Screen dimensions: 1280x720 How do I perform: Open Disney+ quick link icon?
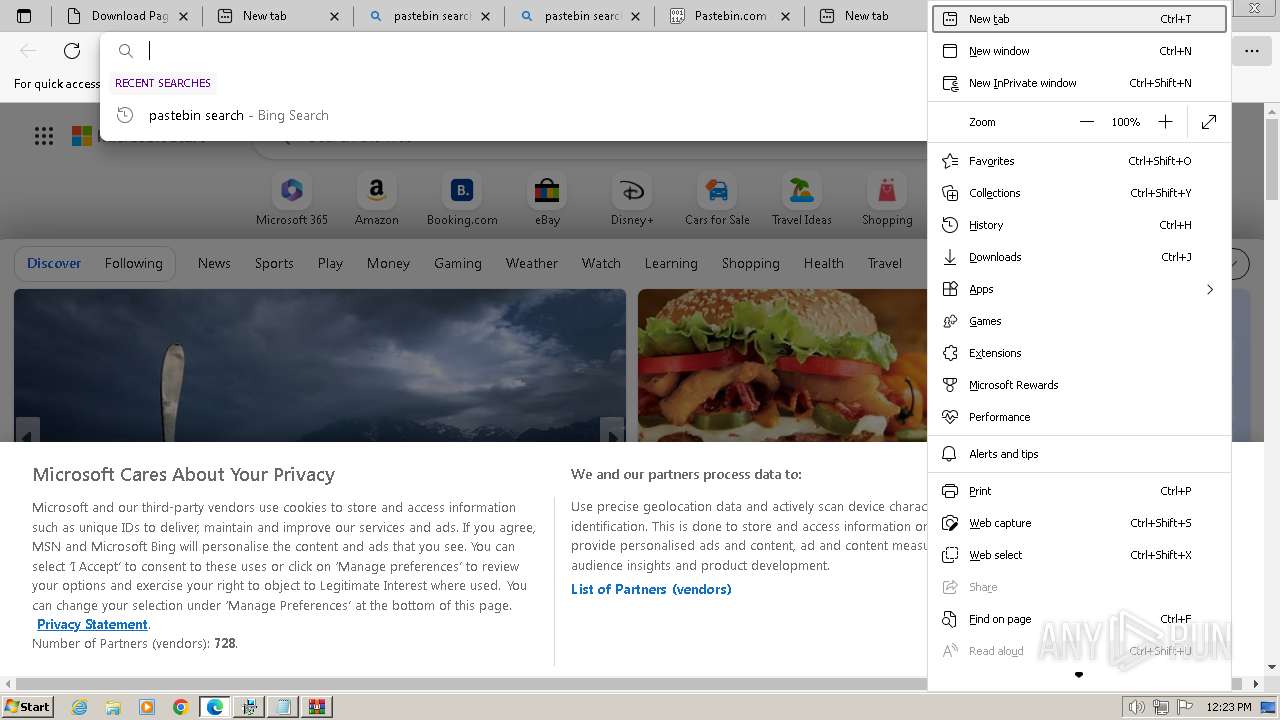tap(632, 190)
